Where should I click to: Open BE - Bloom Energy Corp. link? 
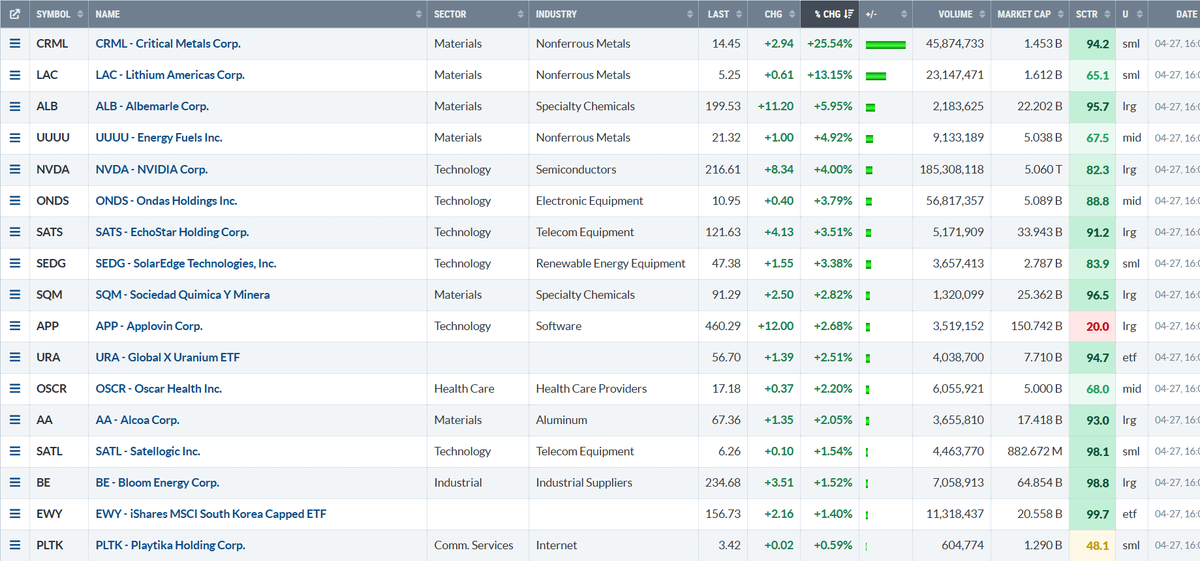(157, 483)
